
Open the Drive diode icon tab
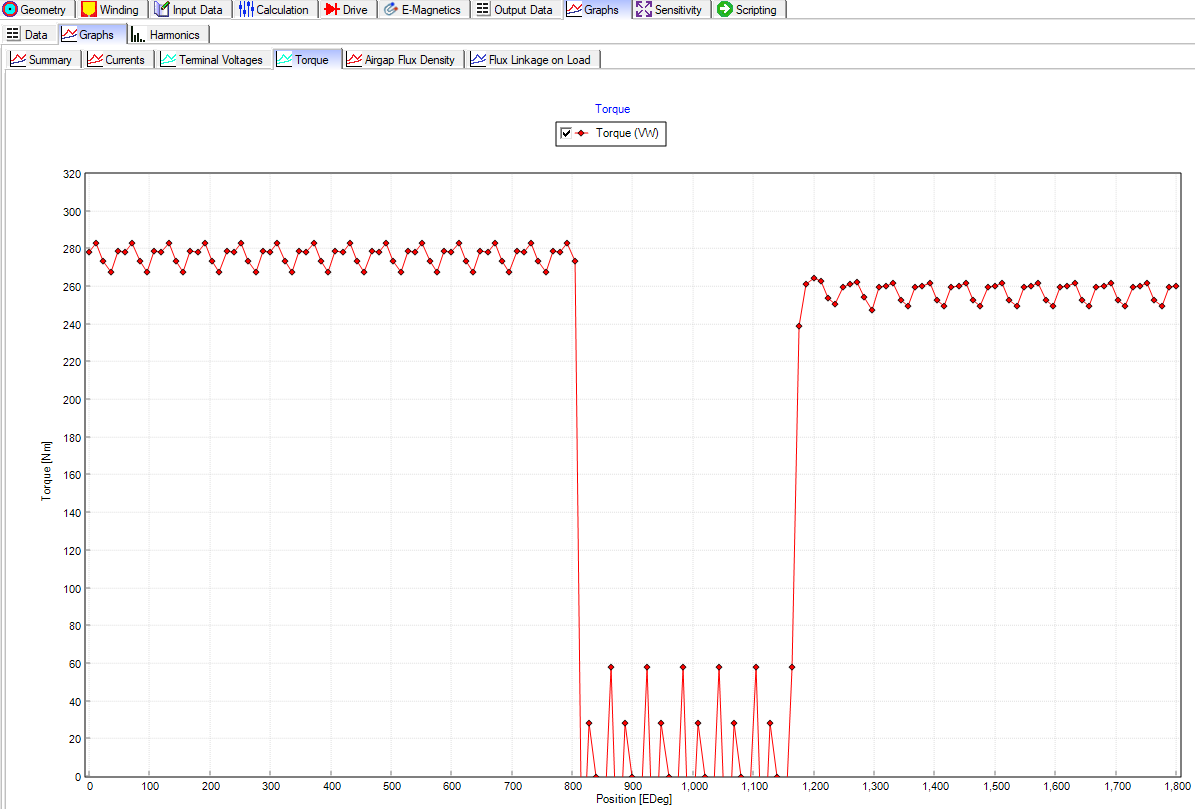(x=332, y=10)
